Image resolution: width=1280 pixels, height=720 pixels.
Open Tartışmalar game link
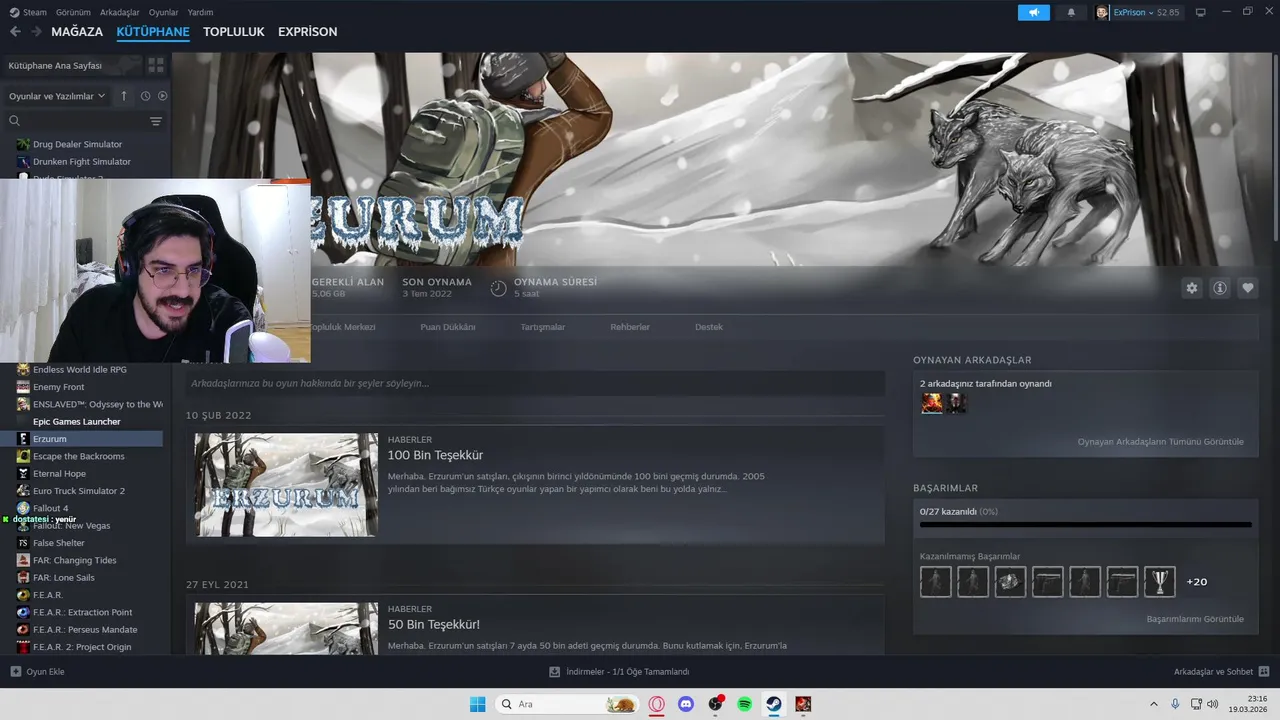click(543, 327)
